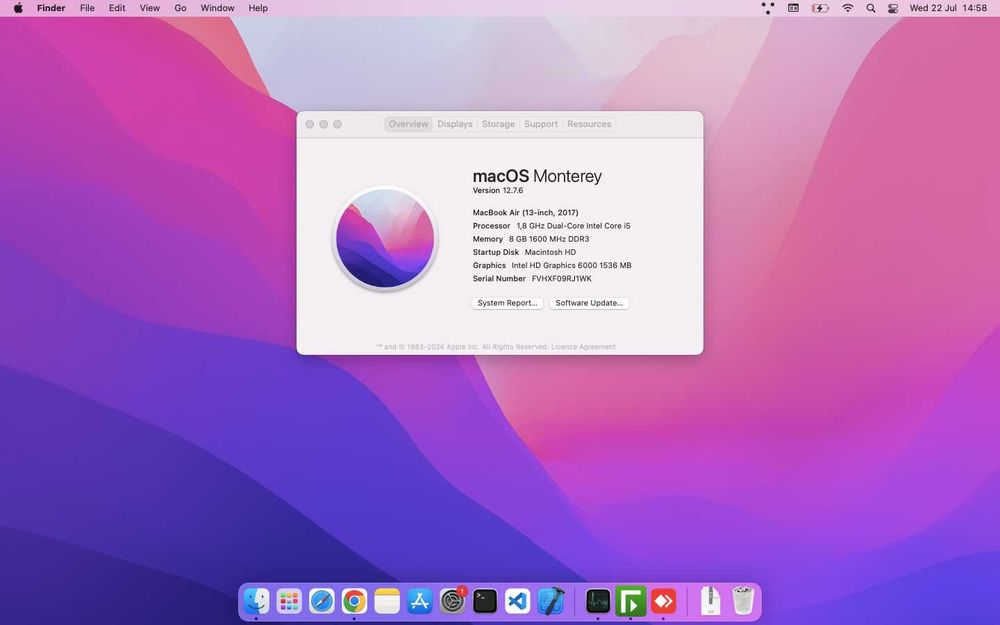Screen dimensions: 1000x625
Task: Click the memory value 8 GB 1600 MHz DDR3
Action: [549, 239]
